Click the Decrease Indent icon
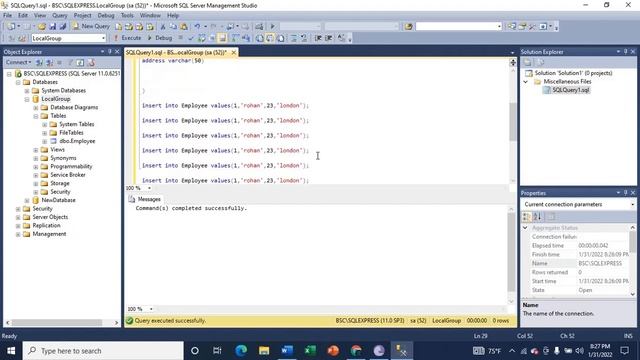640x360 pixels. (x=318, y=38)
